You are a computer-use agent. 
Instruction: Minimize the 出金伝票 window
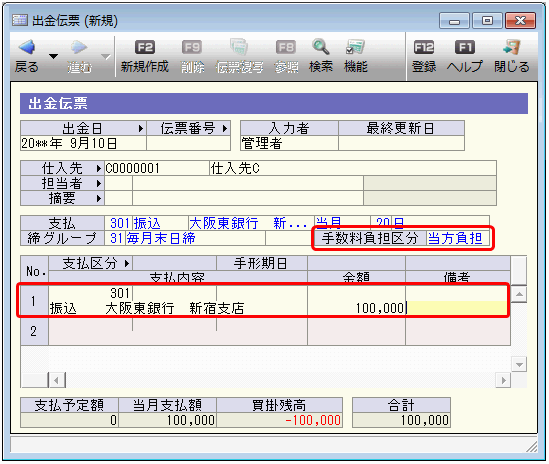[454, 21]
